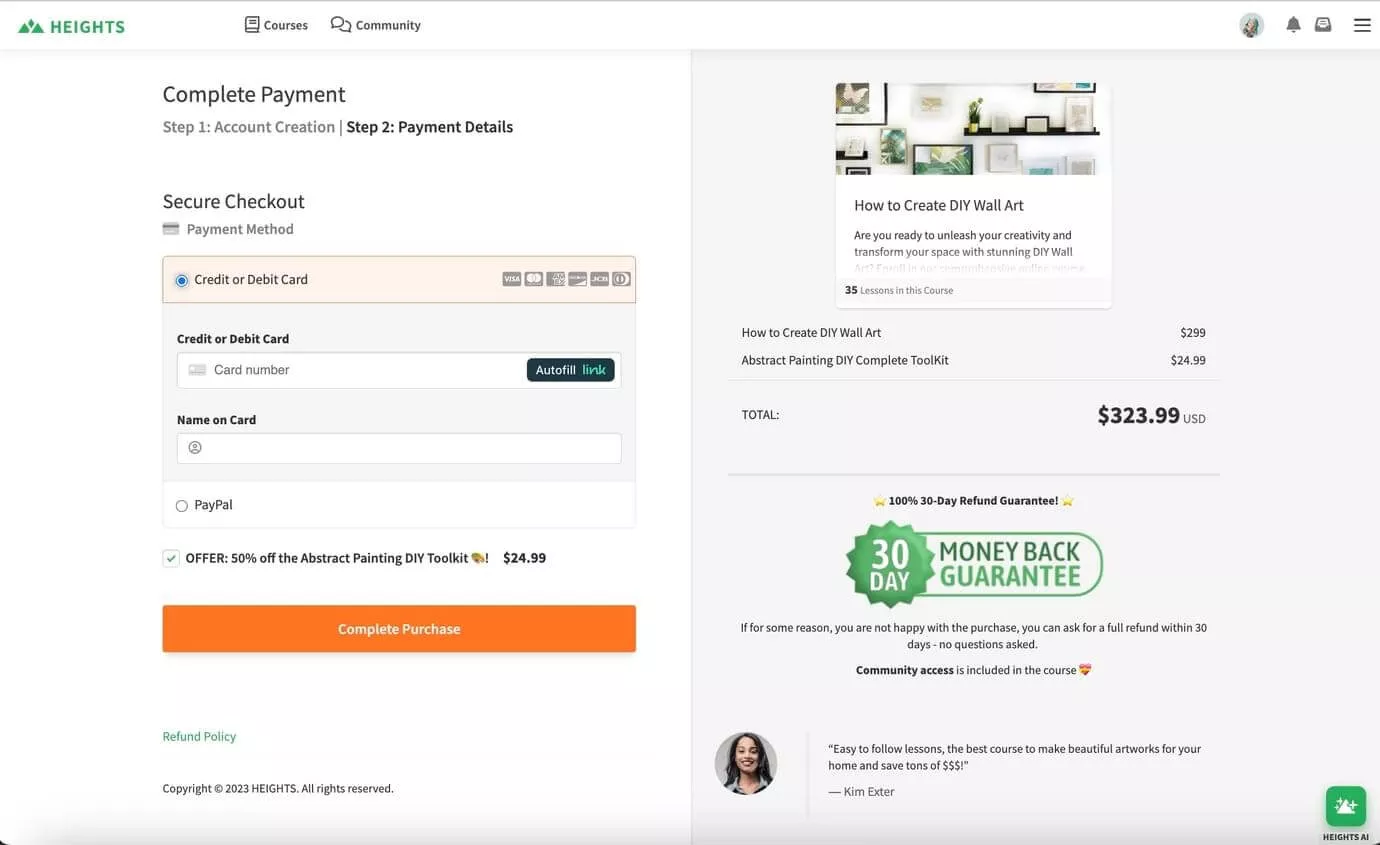The height and width of the screenshot is (845, 1380).
Task: Select Credit or Debit Card payment
Action: pyautogui.click(x=181, y=280)
